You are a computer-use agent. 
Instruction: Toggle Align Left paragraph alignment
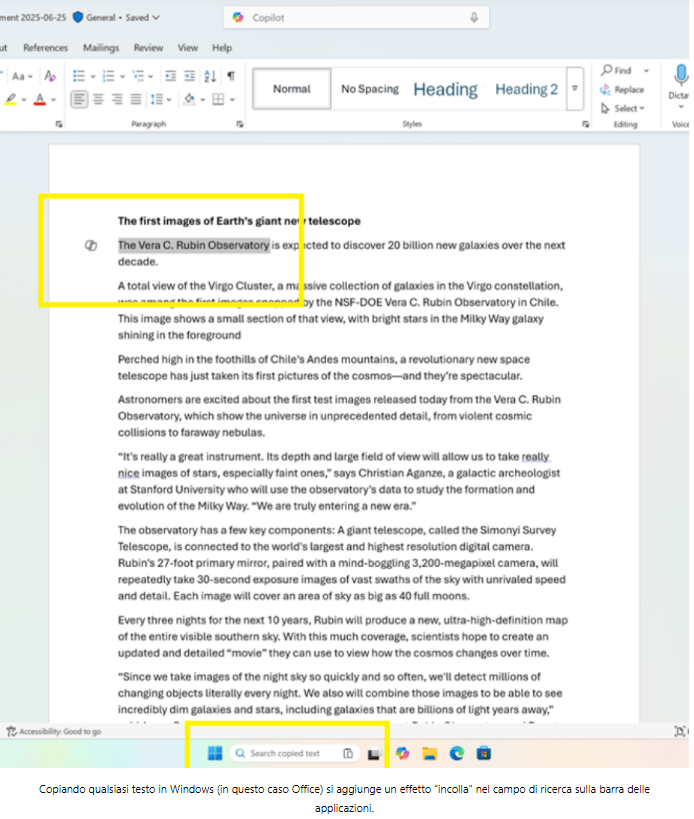point(79,99)
